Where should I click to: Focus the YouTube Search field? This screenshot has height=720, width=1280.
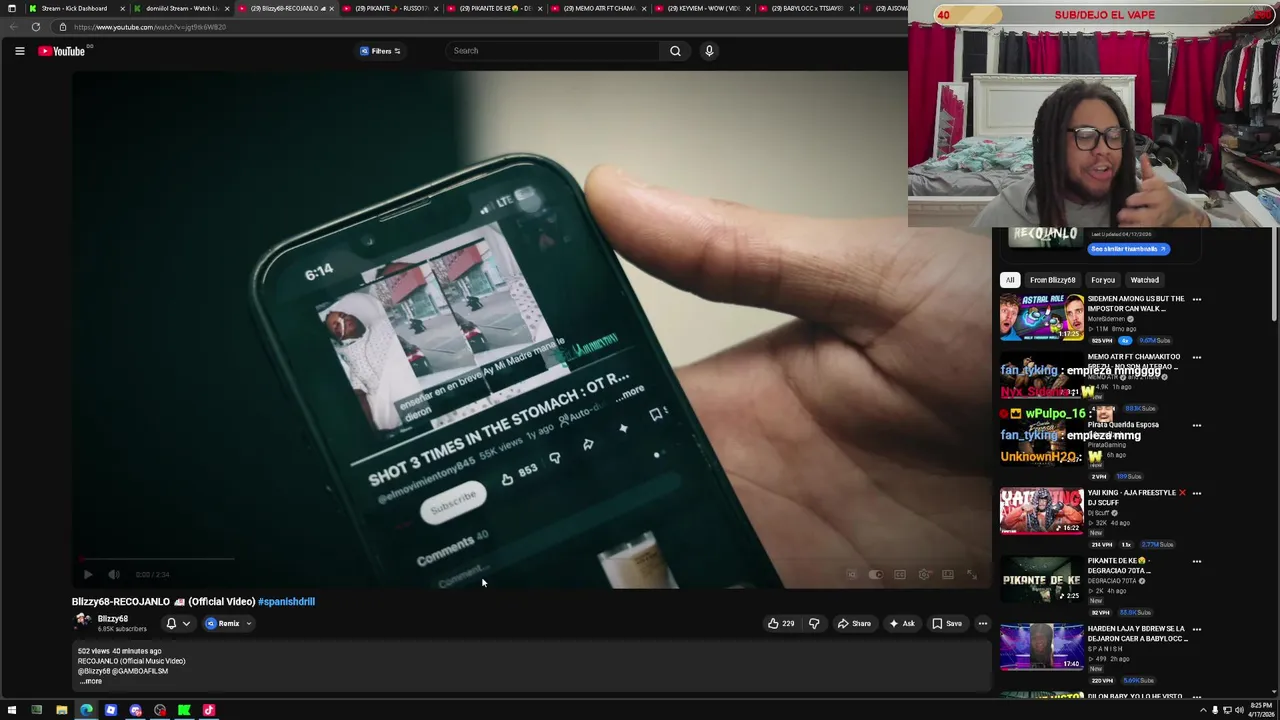[553, 51]
